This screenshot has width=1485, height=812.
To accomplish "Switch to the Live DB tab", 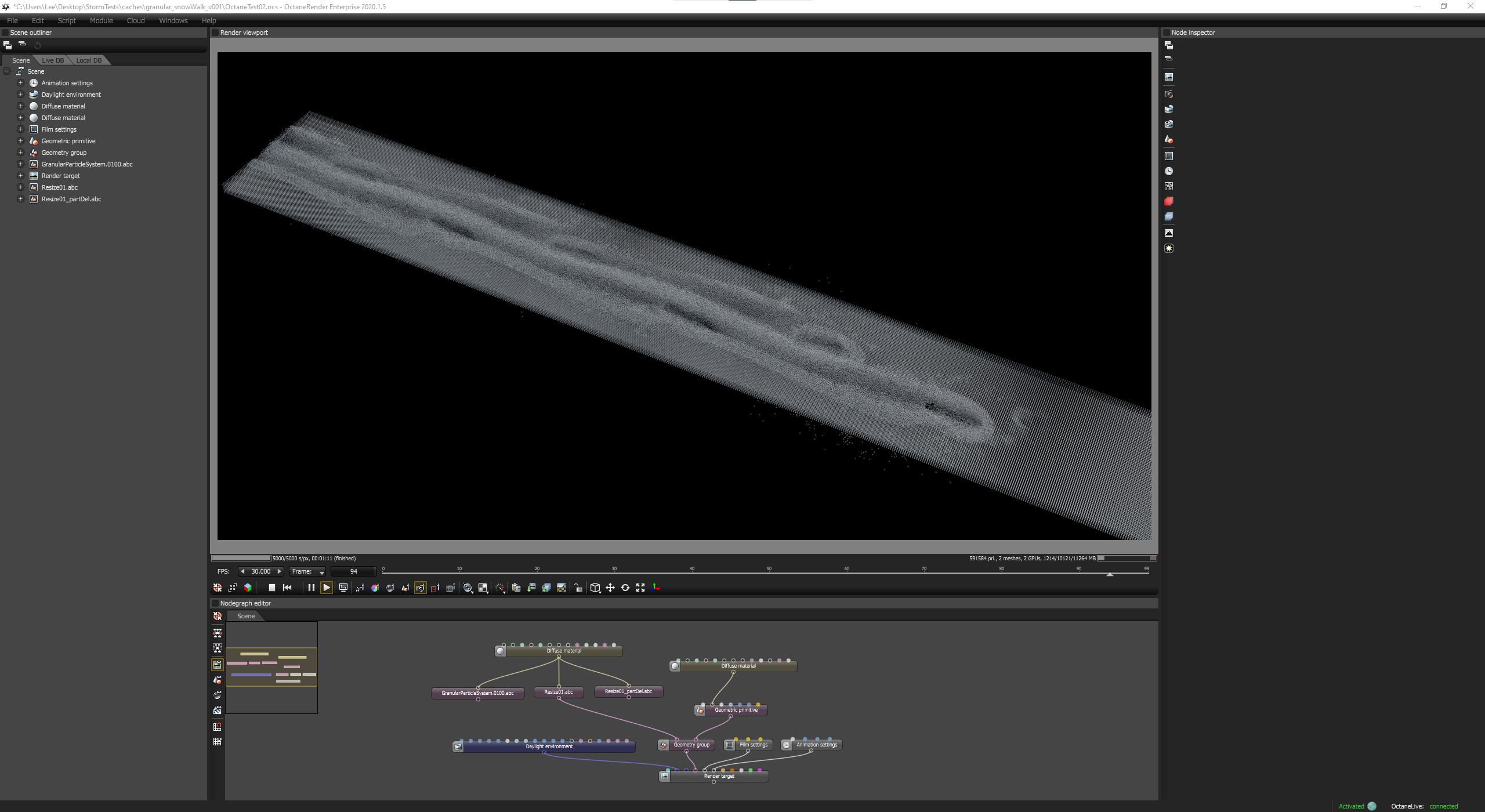I will click(53, 60).
